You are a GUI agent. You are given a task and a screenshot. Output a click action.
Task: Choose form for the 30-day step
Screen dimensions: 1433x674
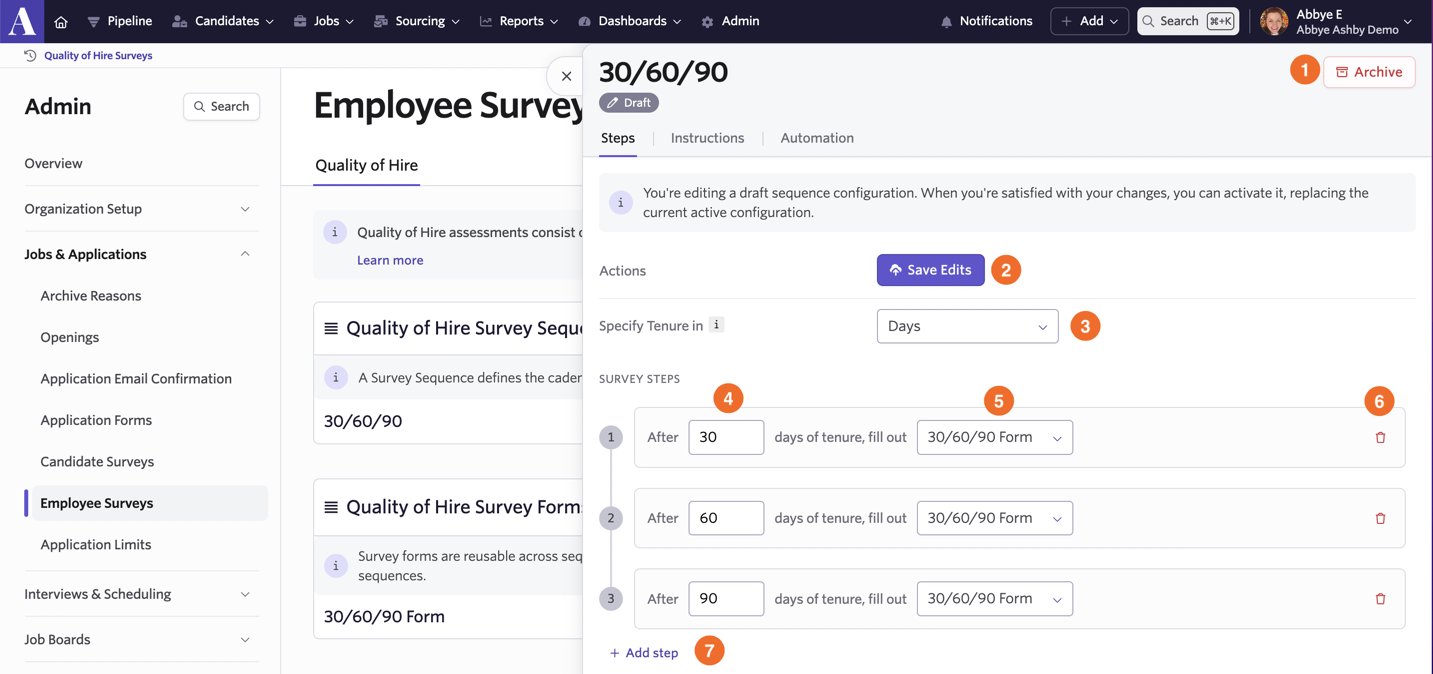pyautogui.click(x=995, y=437)
